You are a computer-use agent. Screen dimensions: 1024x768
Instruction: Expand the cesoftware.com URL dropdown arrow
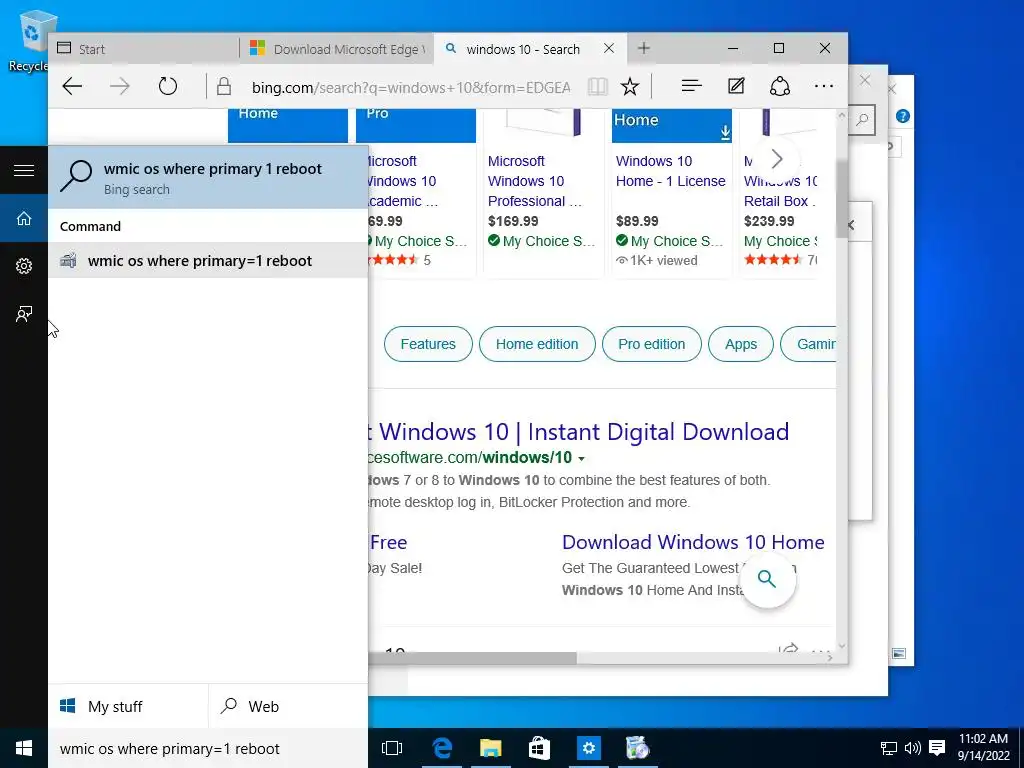pyautogui.click(x=581, y=458)
